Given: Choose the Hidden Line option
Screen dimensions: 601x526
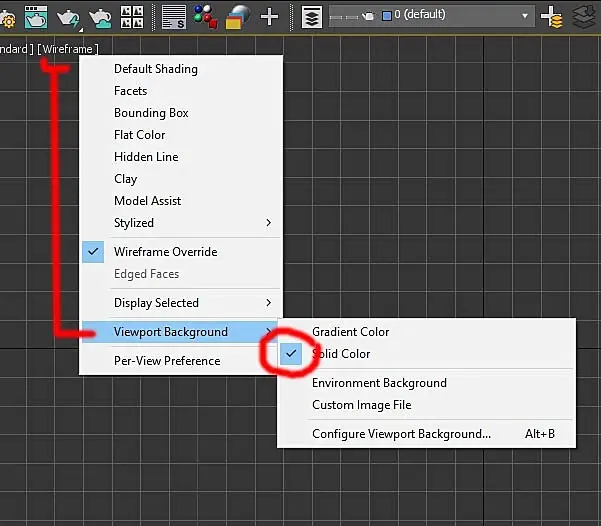Looking at the screenshot, I should tap(181, 157).
